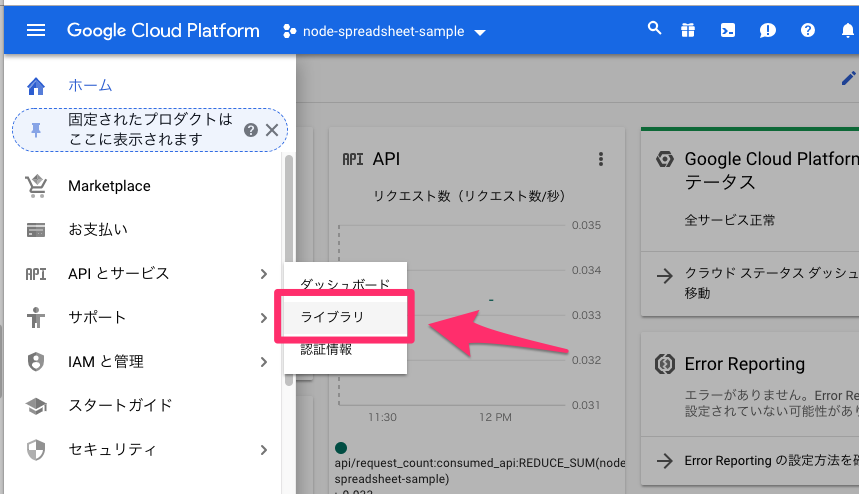859x494 pixels.
Task: Open help for pinned products hint
Action: [x=251, y=130]
